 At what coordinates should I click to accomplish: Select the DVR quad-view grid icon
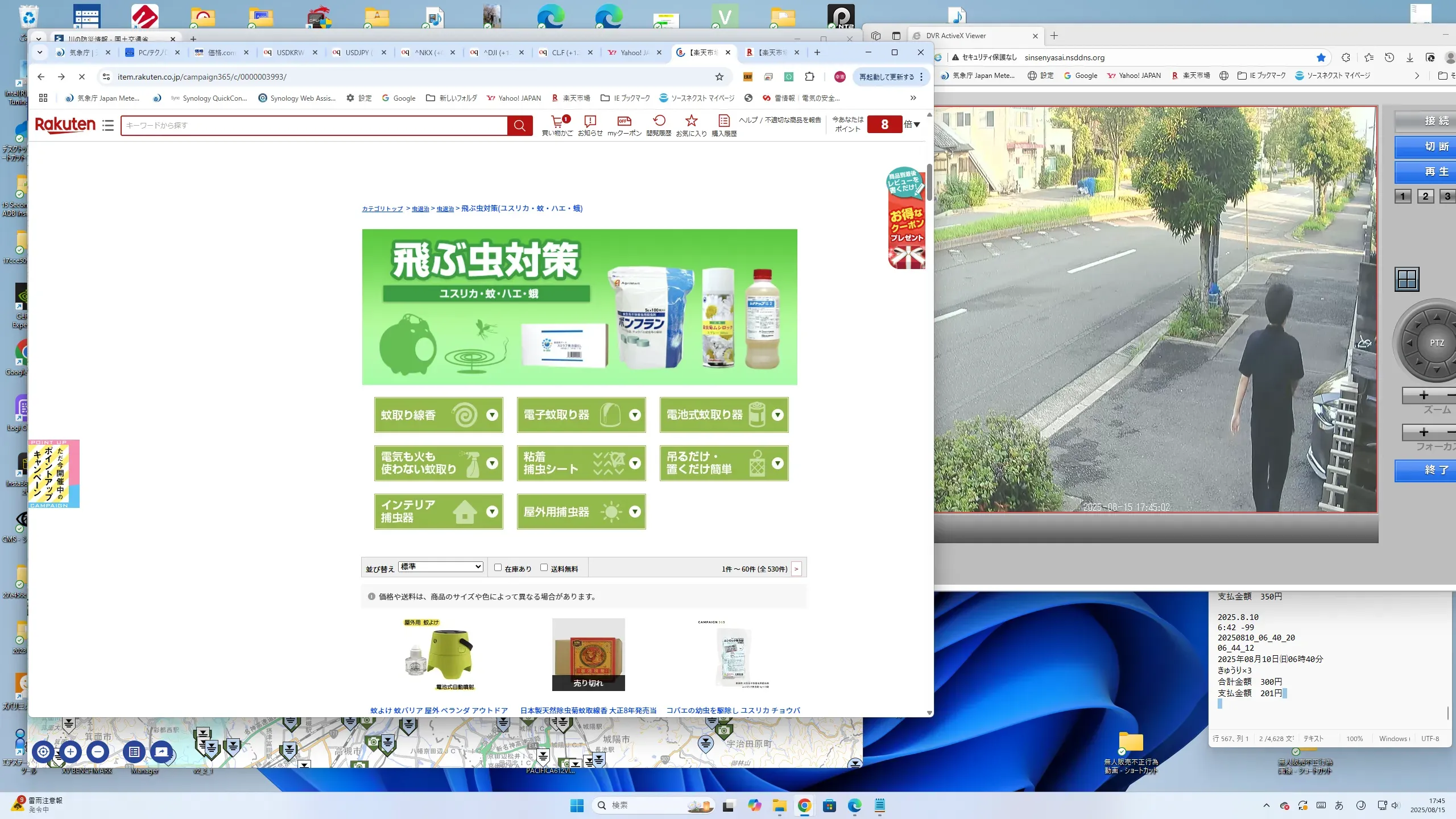coord(1407,279)
